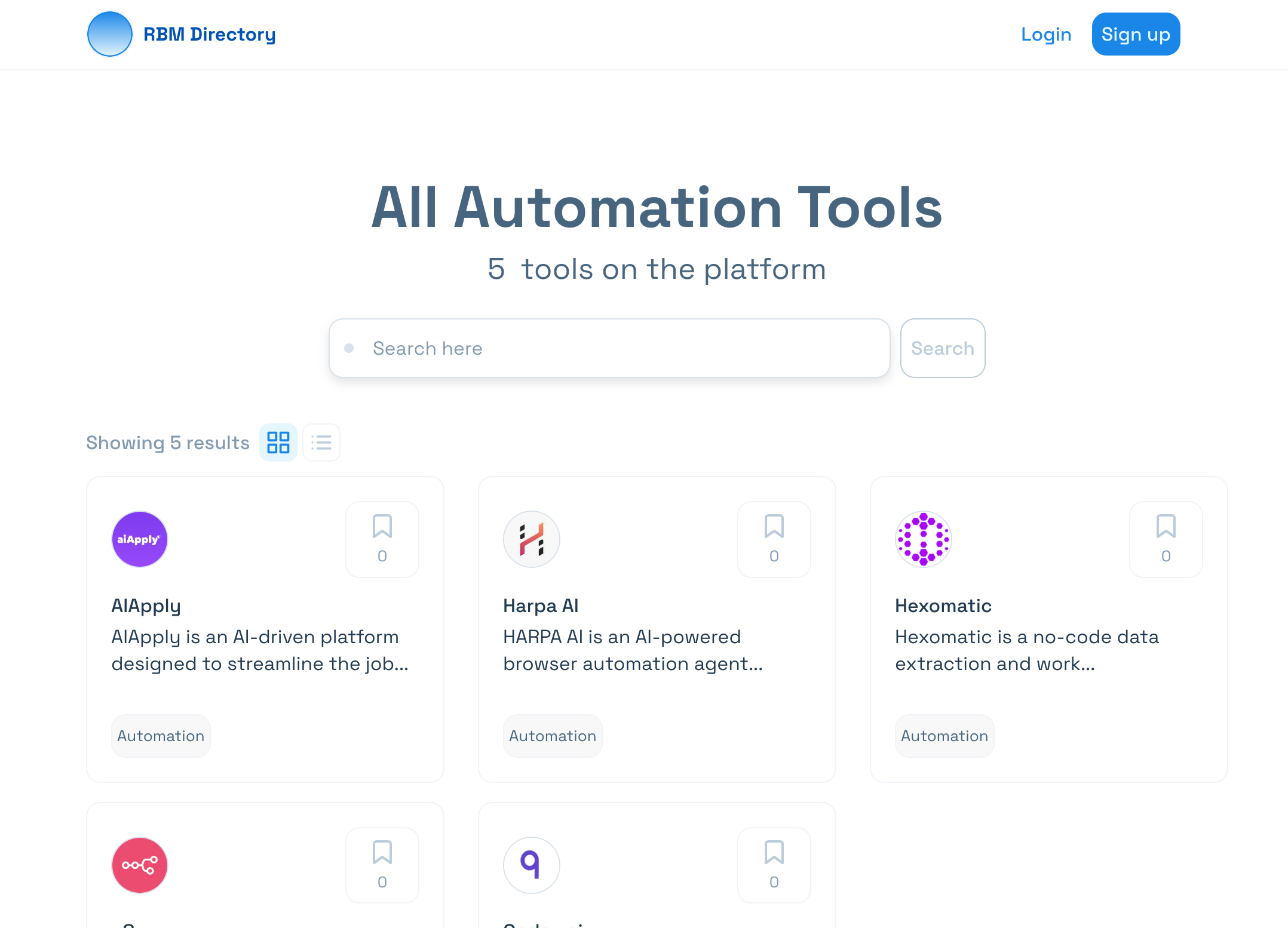1288x928 pixels.
Task: Switch to grid view layout
Action: pyautogui.click(x=278, y=443)
